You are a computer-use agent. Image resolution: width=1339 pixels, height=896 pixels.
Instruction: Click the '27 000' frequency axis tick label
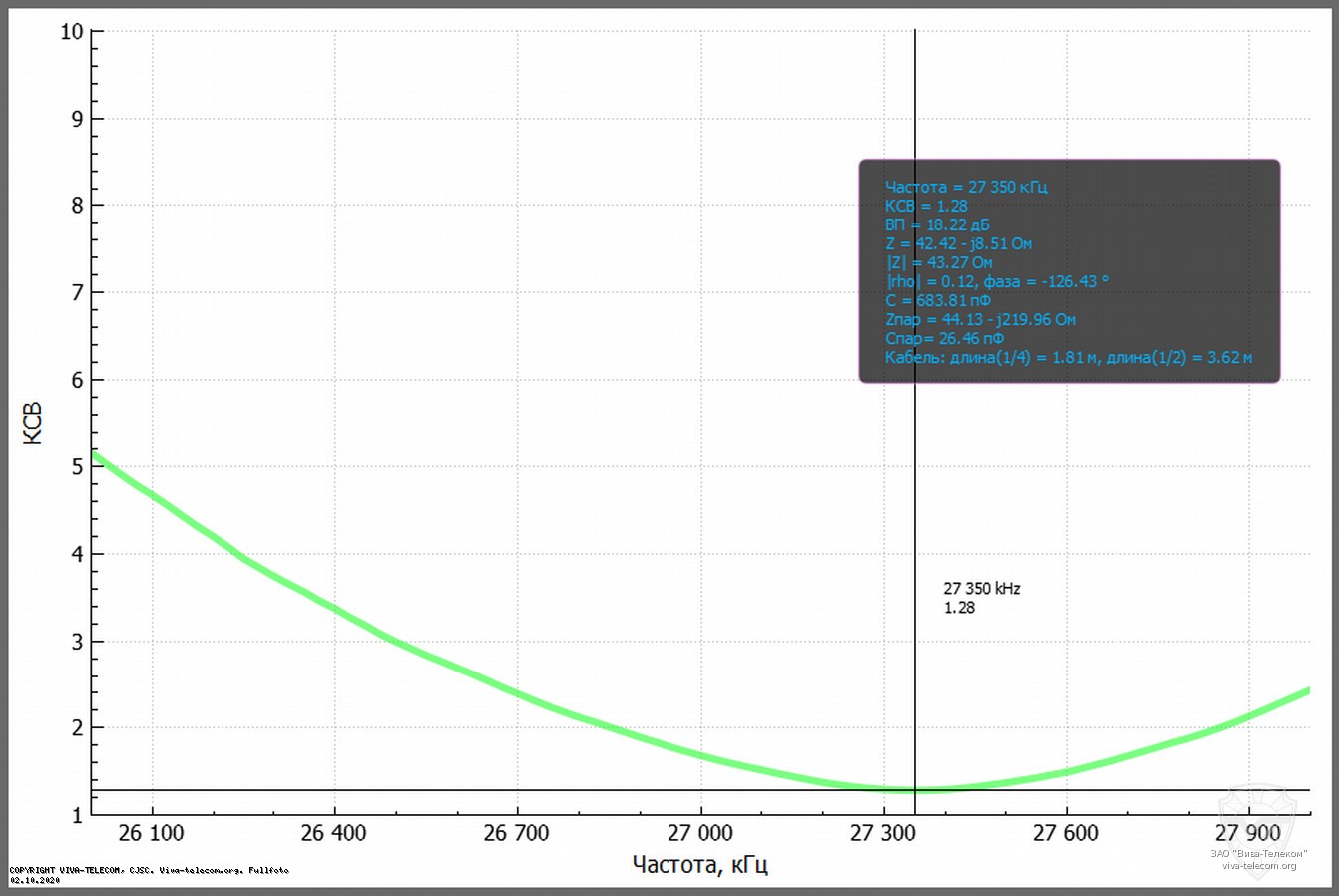700,833
